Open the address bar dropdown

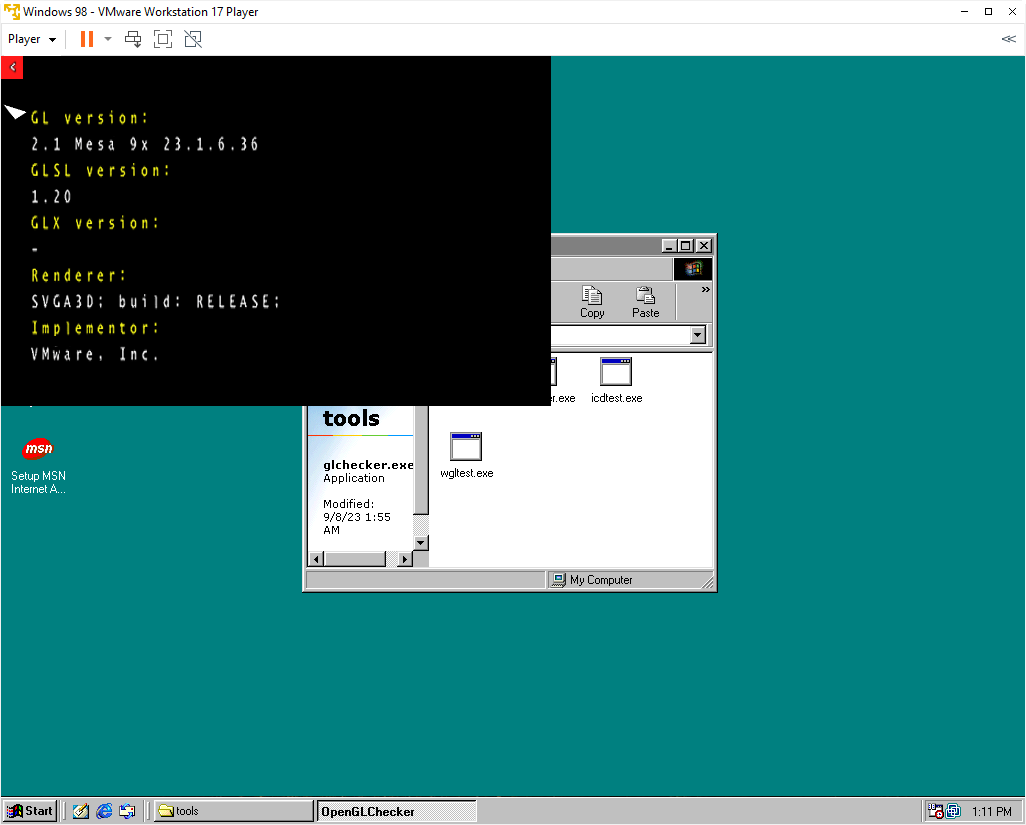coord(699,334)
